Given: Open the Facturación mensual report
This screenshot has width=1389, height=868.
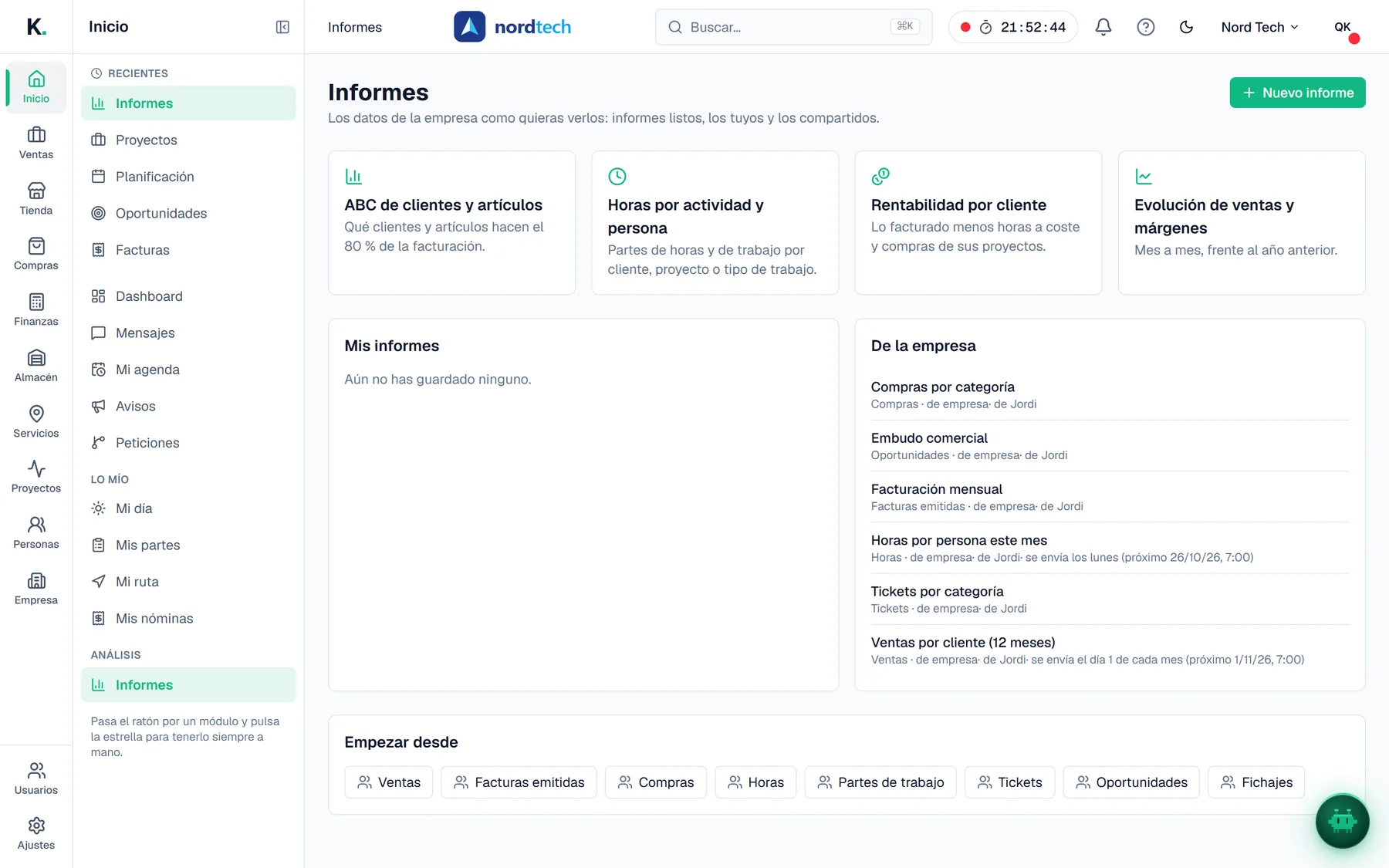Looking at the screenshot, I should [x=1110, y=497].
